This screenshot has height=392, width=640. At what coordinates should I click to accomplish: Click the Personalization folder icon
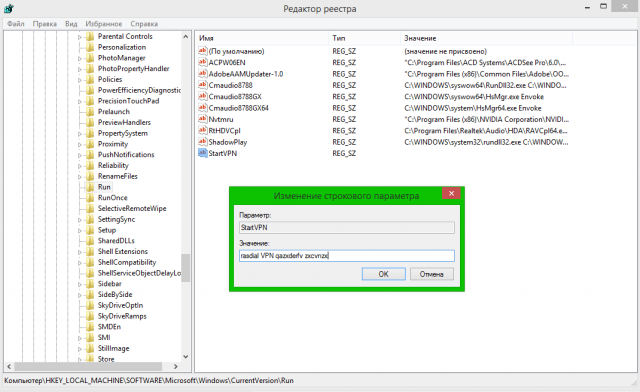(90, 47)
